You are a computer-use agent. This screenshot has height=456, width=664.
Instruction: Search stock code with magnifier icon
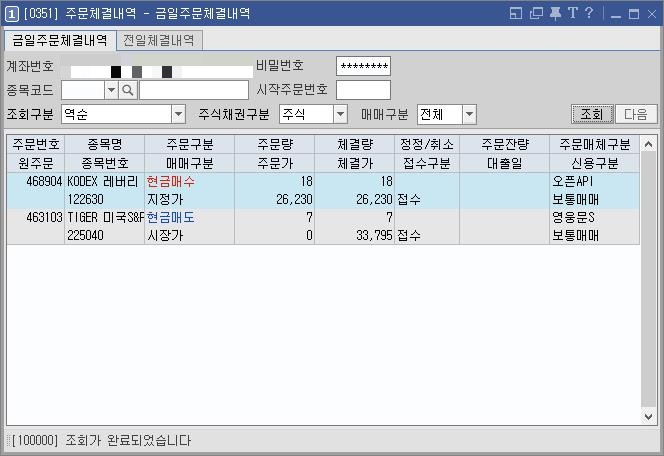[127, 90]
